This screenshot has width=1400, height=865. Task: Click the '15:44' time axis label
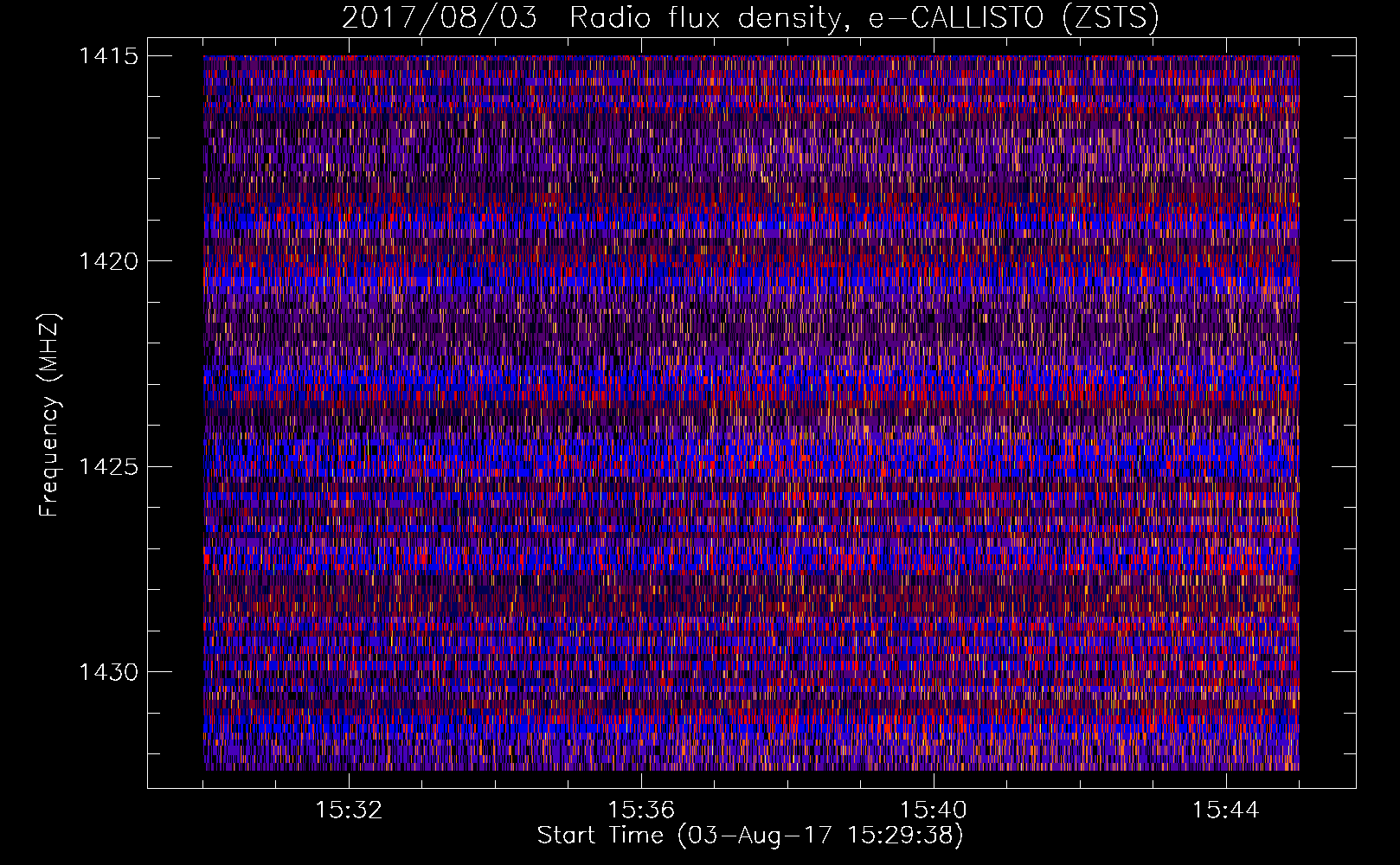point(1226,811)
